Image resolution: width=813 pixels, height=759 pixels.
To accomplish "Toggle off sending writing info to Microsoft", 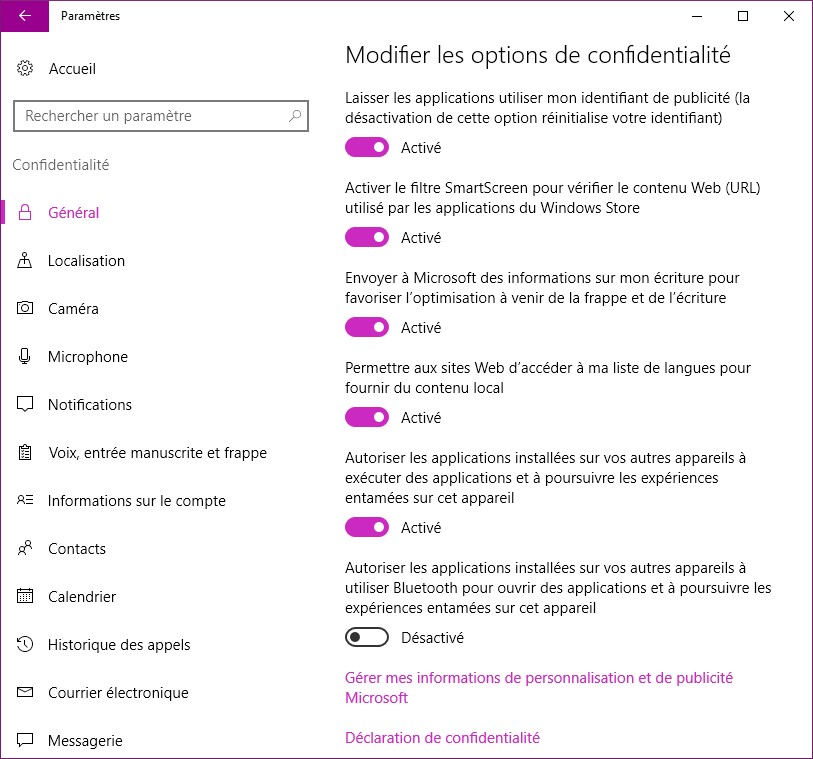I will 367,328.
